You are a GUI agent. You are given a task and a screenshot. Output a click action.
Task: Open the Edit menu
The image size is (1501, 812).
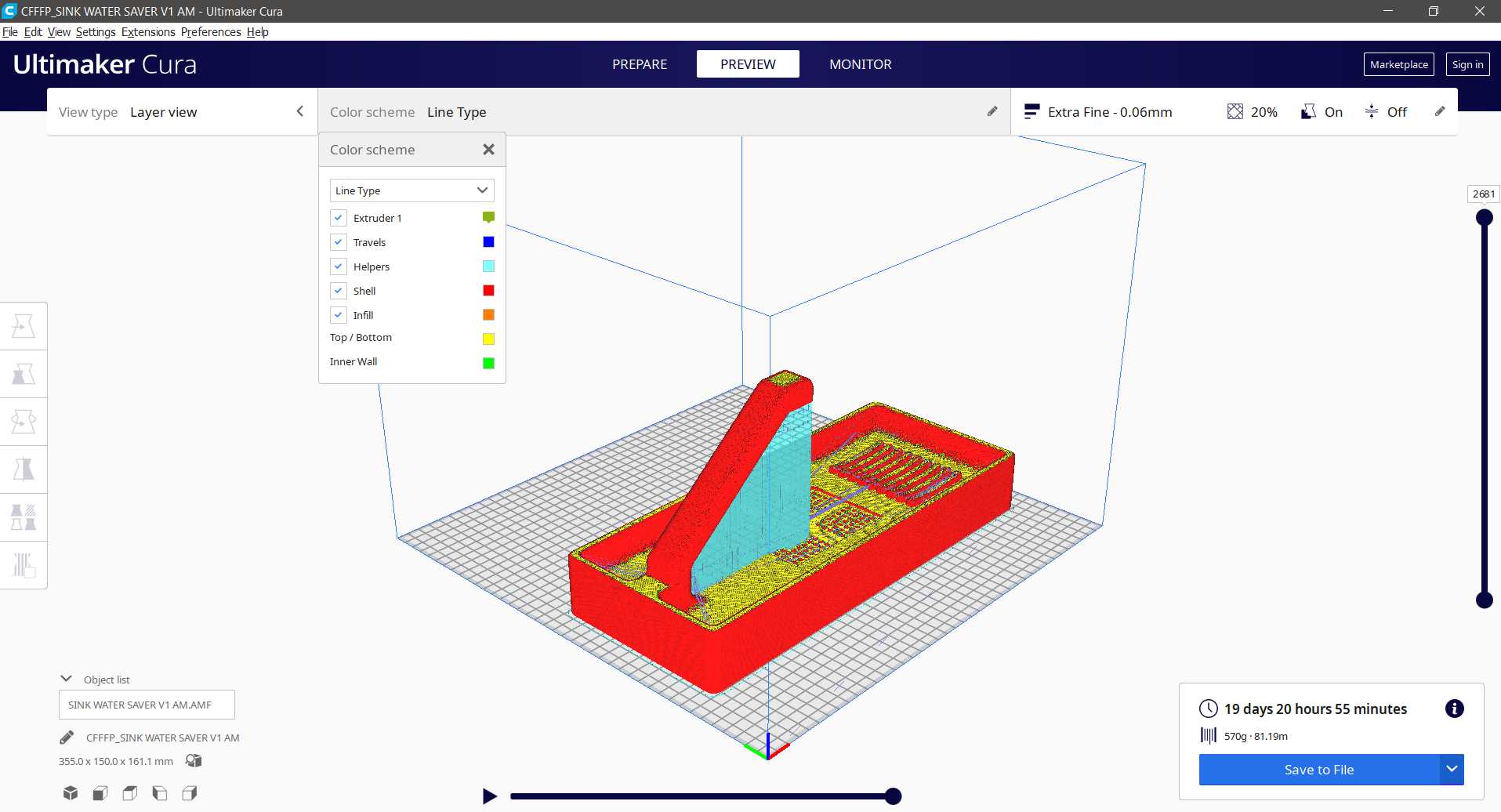pyautogui.click(x=33, y=32)
